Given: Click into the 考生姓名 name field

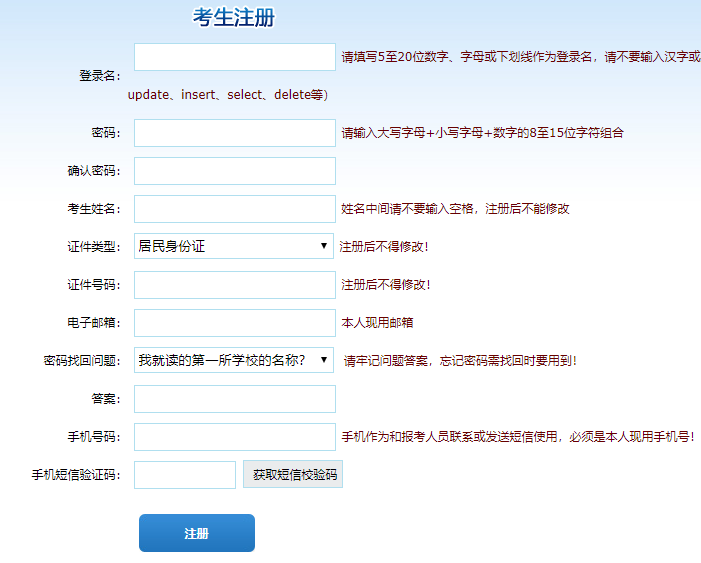Looking at the screenshot, I should [x=235, y=209].
